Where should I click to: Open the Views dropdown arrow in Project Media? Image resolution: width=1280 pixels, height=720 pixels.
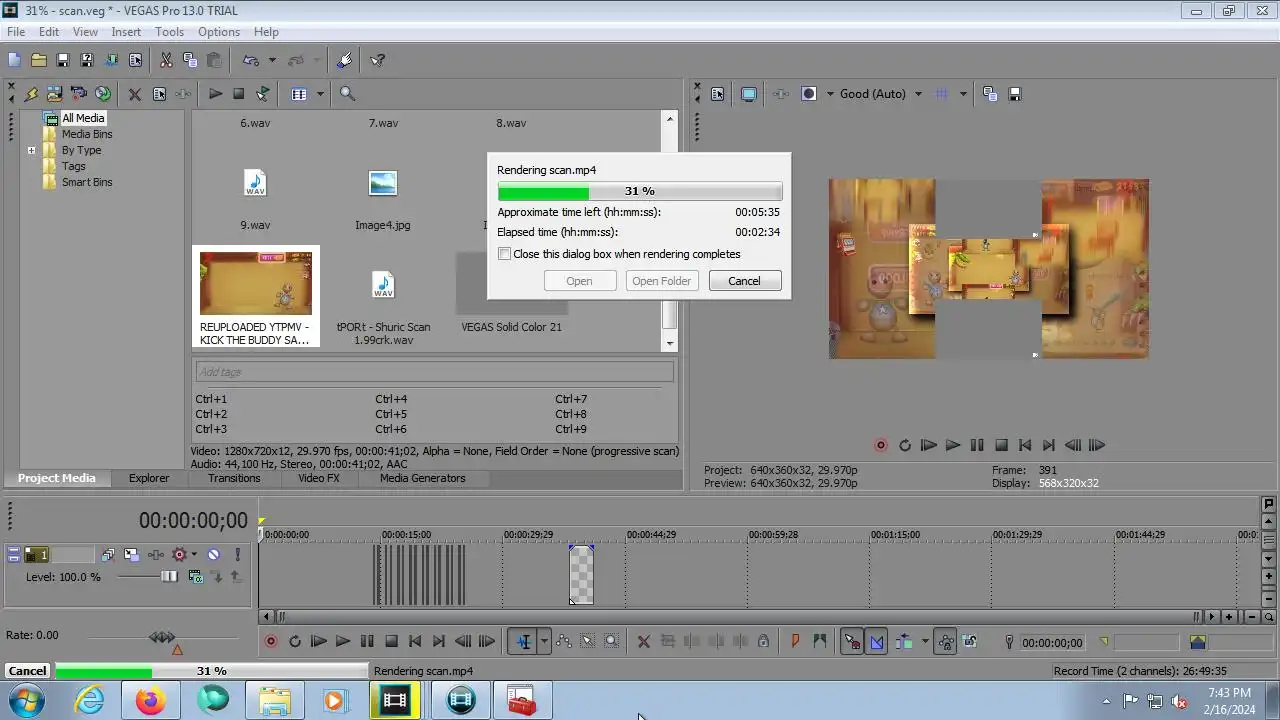pos(320,94)
